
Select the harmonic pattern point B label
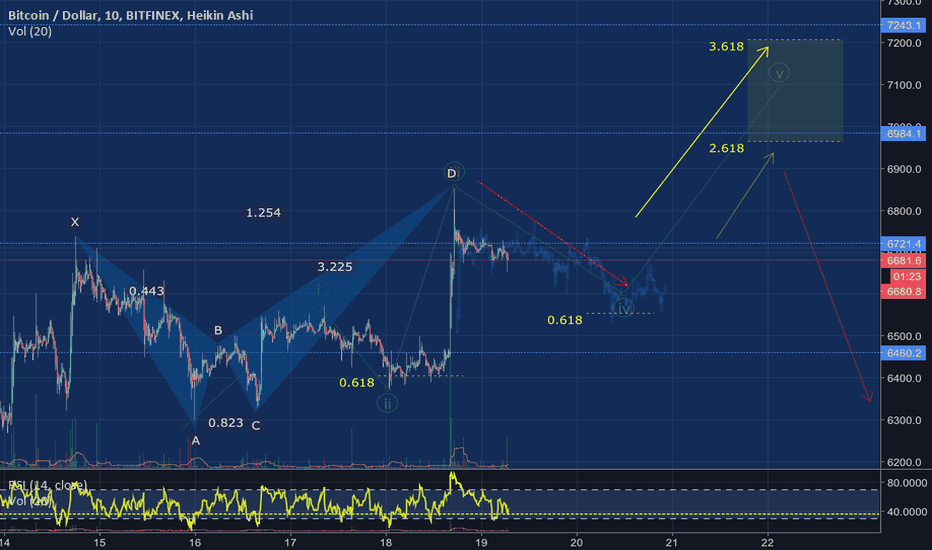(218, 330)
